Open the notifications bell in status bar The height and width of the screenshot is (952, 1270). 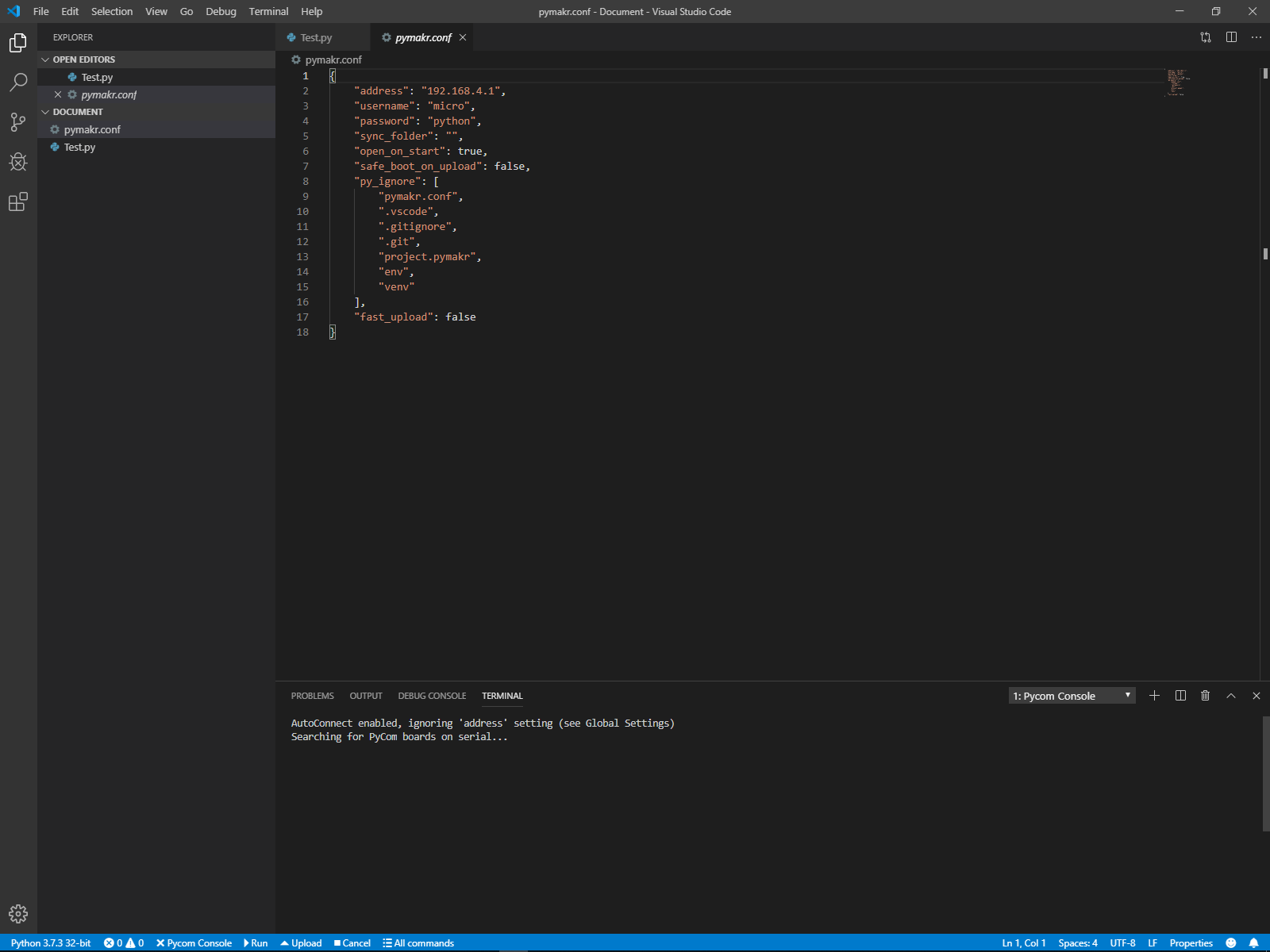tap(1253, 943)
